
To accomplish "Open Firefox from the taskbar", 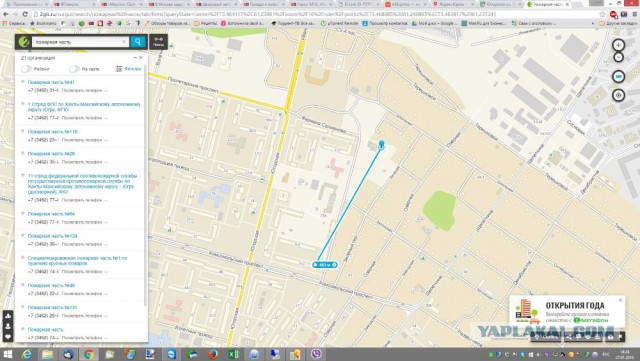I will [x=213, y=354].
